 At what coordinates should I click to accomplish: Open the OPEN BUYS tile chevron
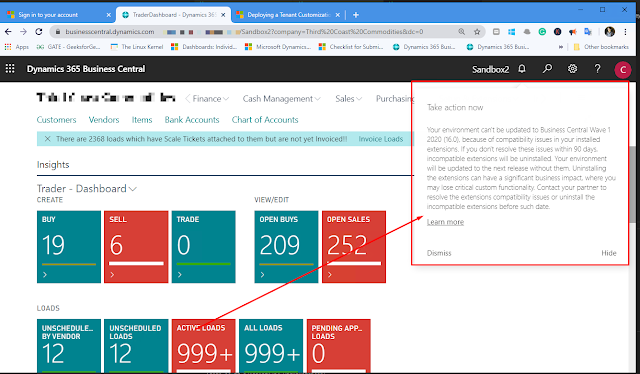point(262,275)
